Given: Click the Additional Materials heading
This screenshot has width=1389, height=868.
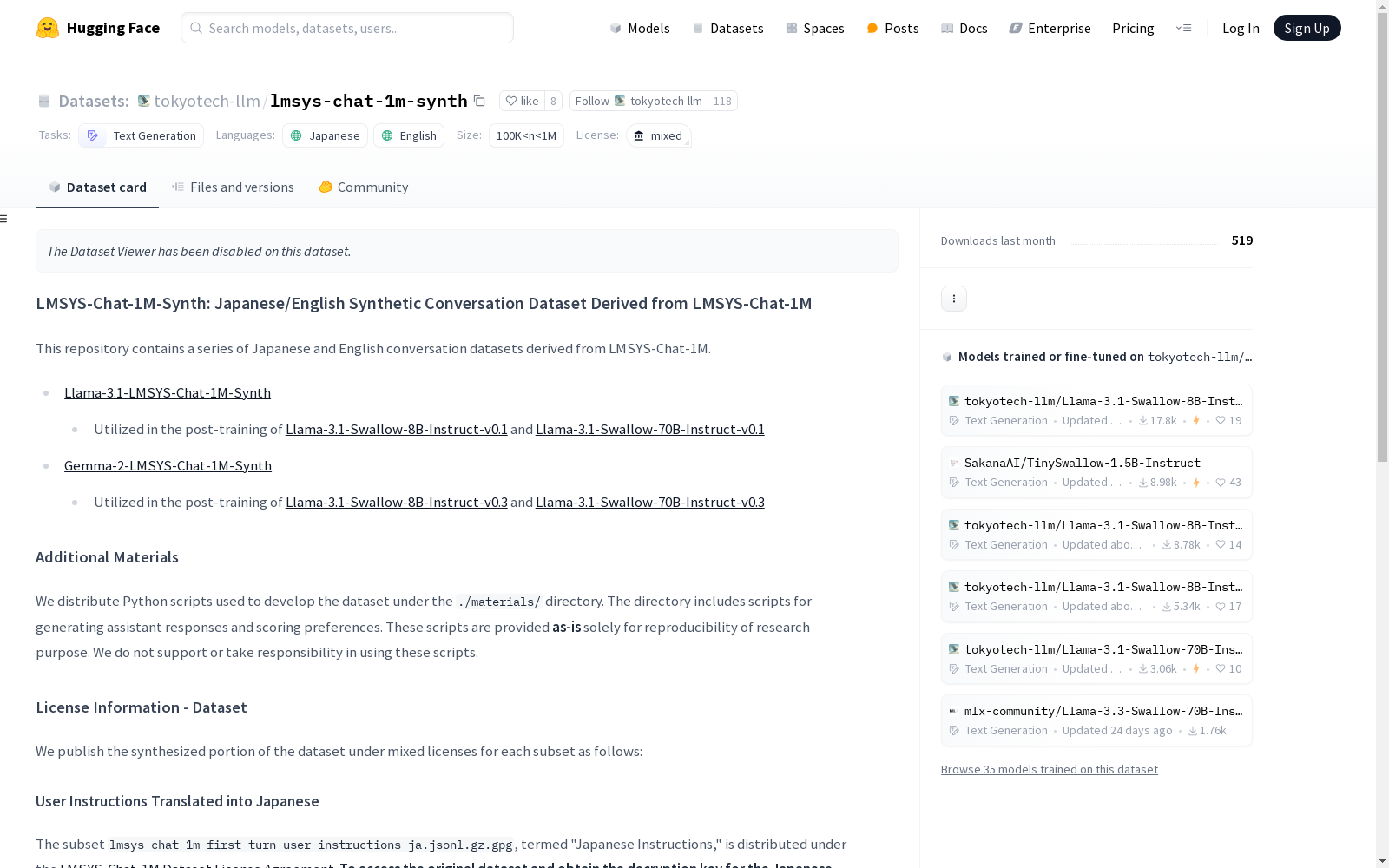Looking at the screenshot, I should pyautogui.click(x=107, y=557).
